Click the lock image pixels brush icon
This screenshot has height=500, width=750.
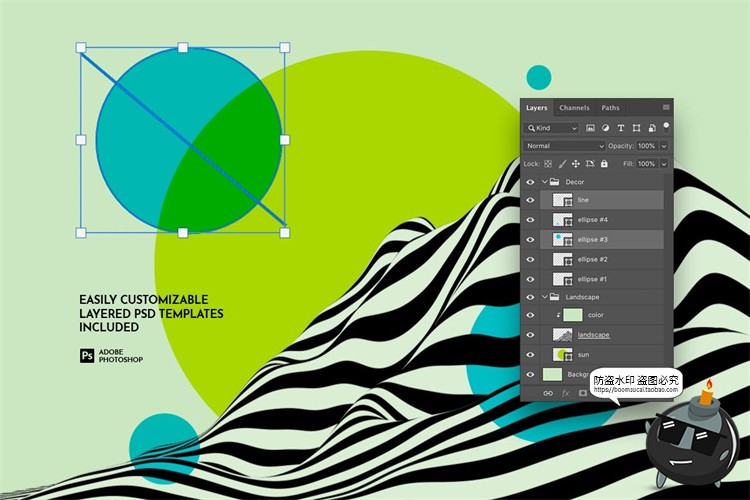click(562, 163)
